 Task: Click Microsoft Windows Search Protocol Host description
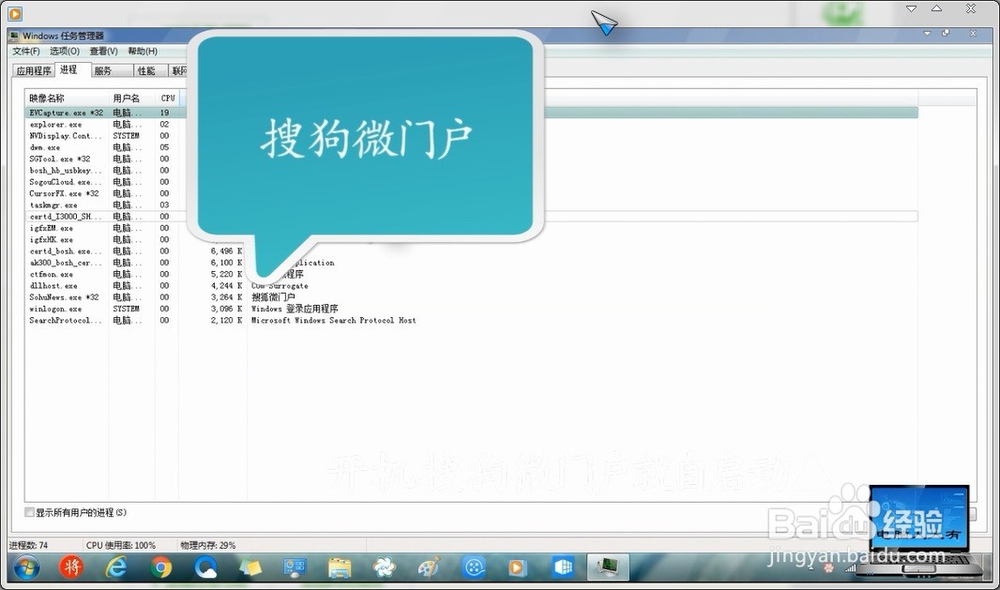[334, 320]
